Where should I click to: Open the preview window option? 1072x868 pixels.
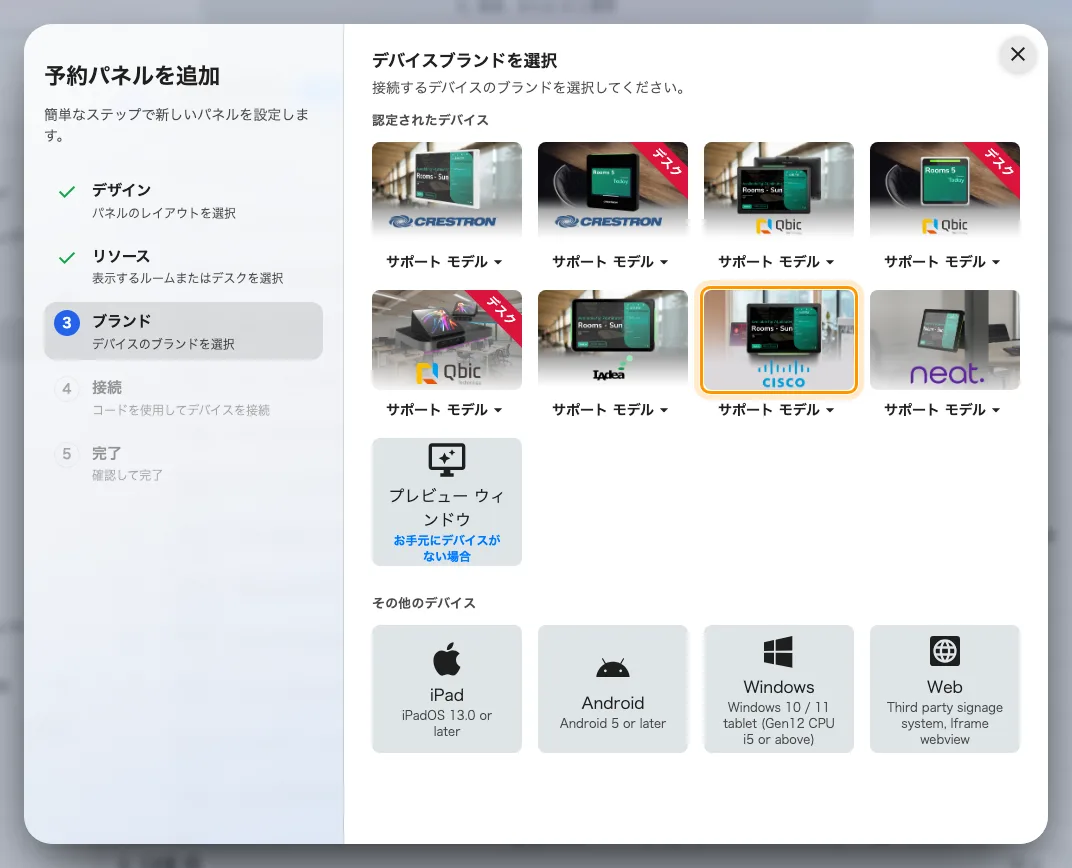(x=446, y=502)
